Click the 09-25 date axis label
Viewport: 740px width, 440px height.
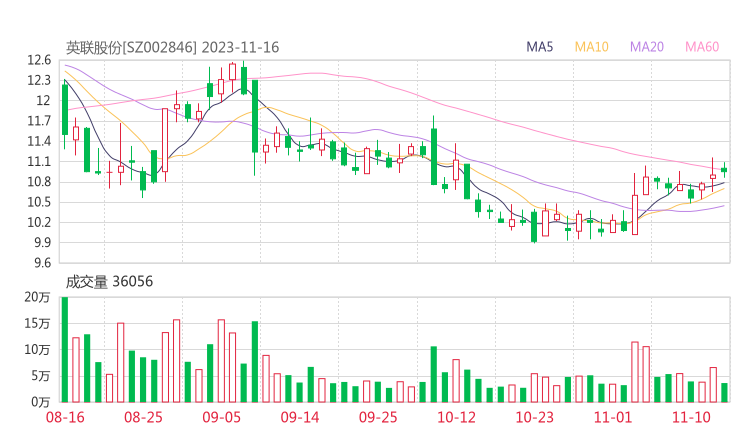click(378, 417)
